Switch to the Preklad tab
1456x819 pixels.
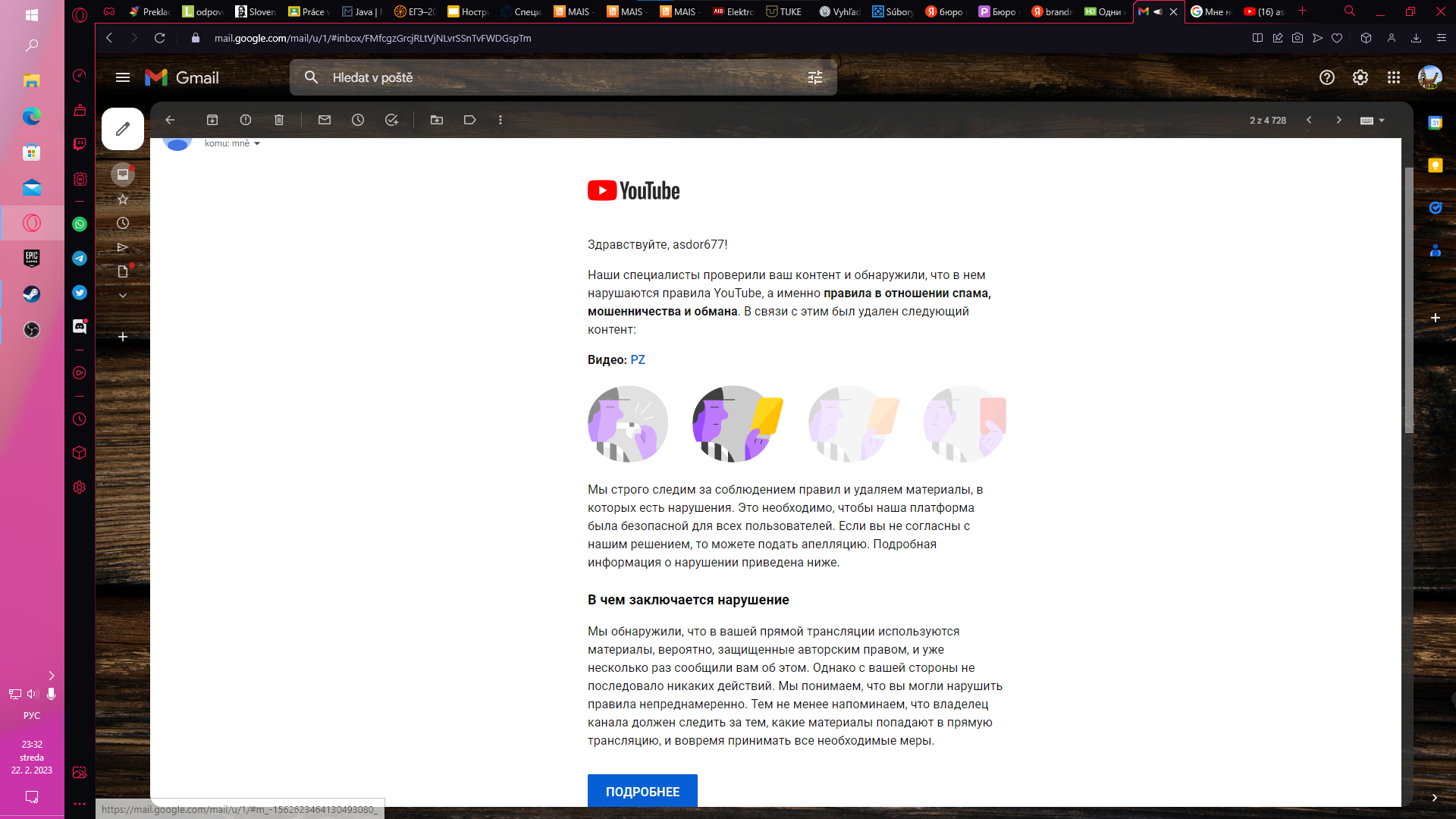pos(150,11)
